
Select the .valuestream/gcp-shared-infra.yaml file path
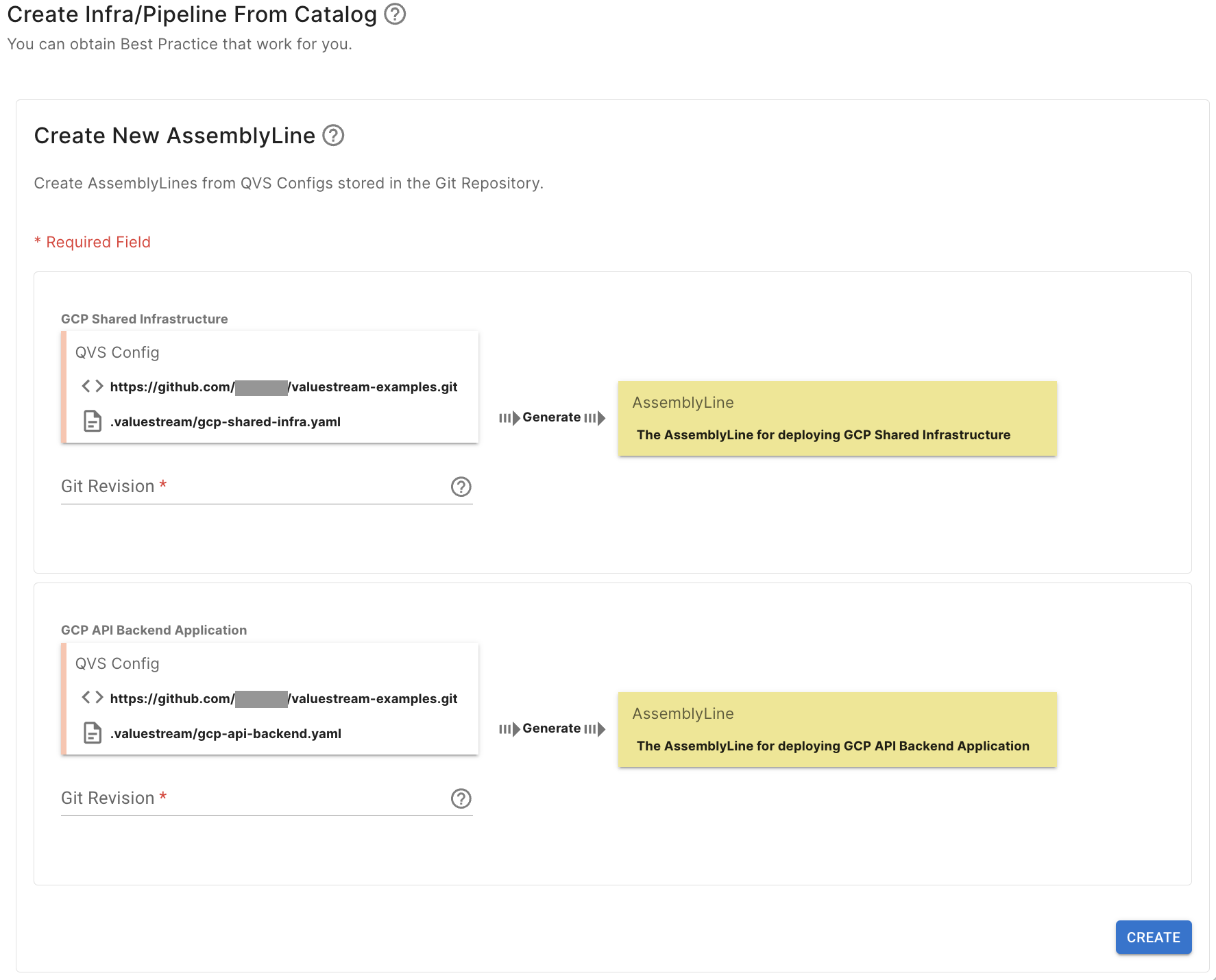pos(226,422)
